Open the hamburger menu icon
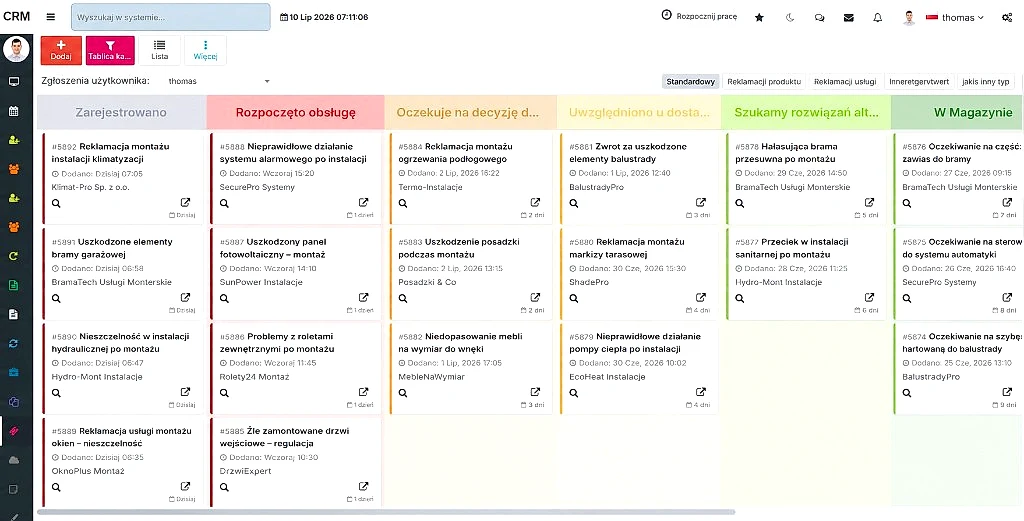 tap(50, 17)
